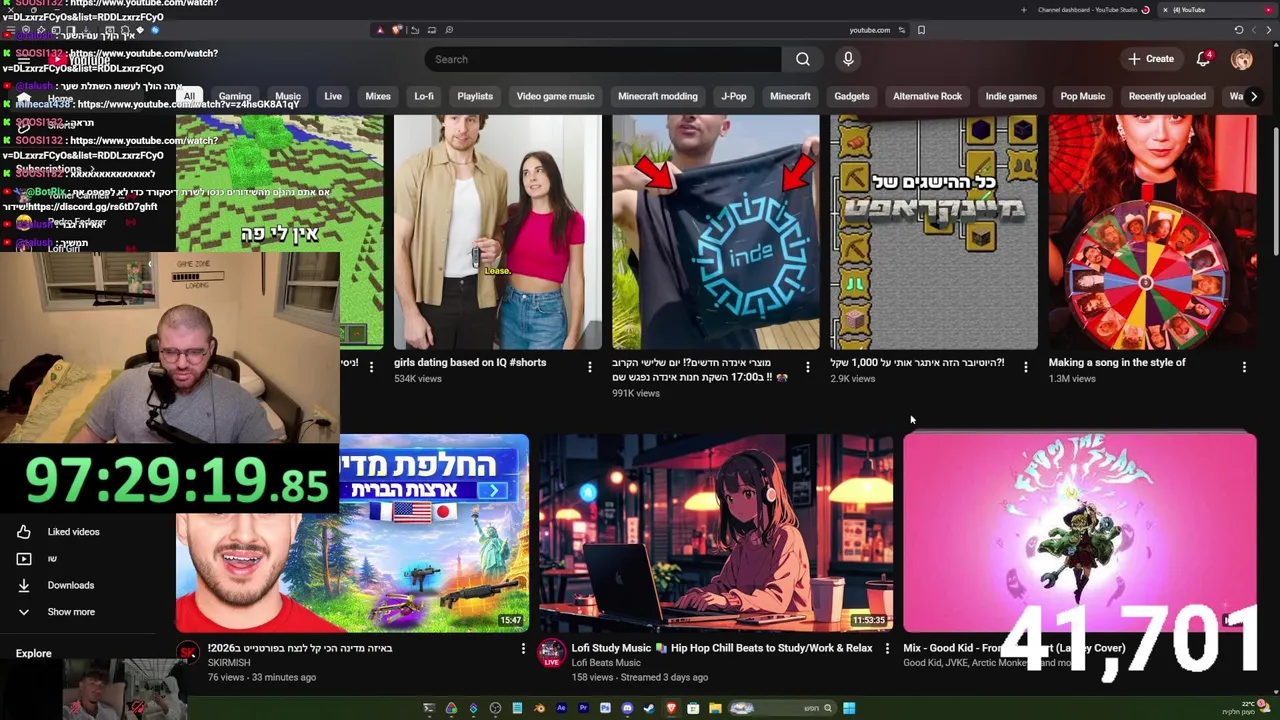Select the Live filter chip

(333, 96)
